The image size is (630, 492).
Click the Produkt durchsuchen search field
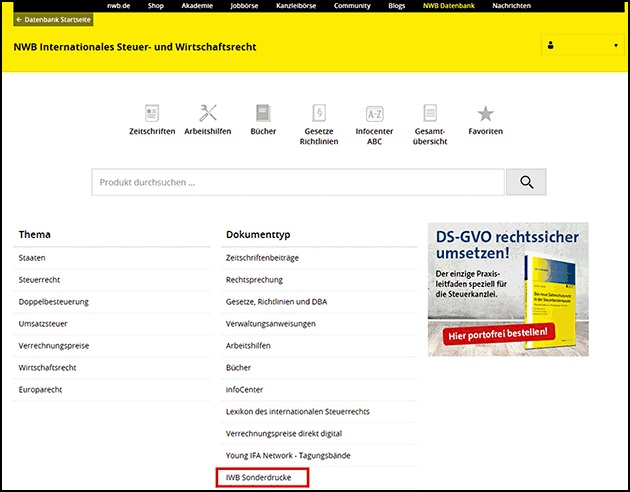coord(296,182)
